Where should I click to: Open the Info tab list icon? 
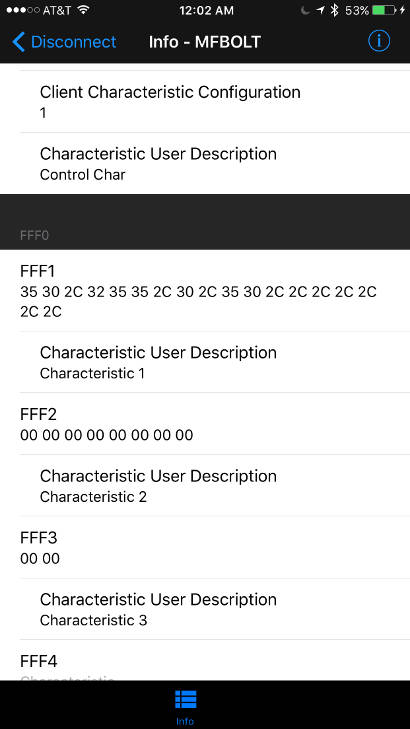click(x=185, y=699)
